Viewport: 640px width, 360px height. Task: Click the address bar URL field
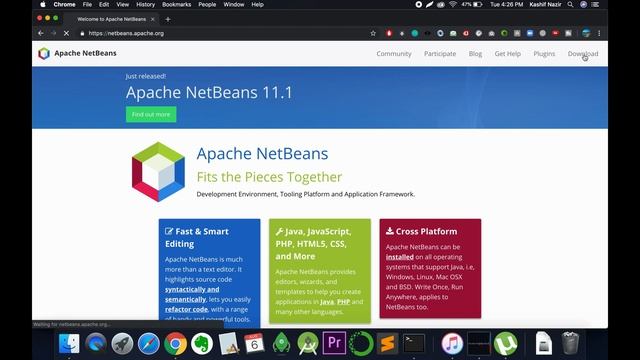click(x=224, y=33)
